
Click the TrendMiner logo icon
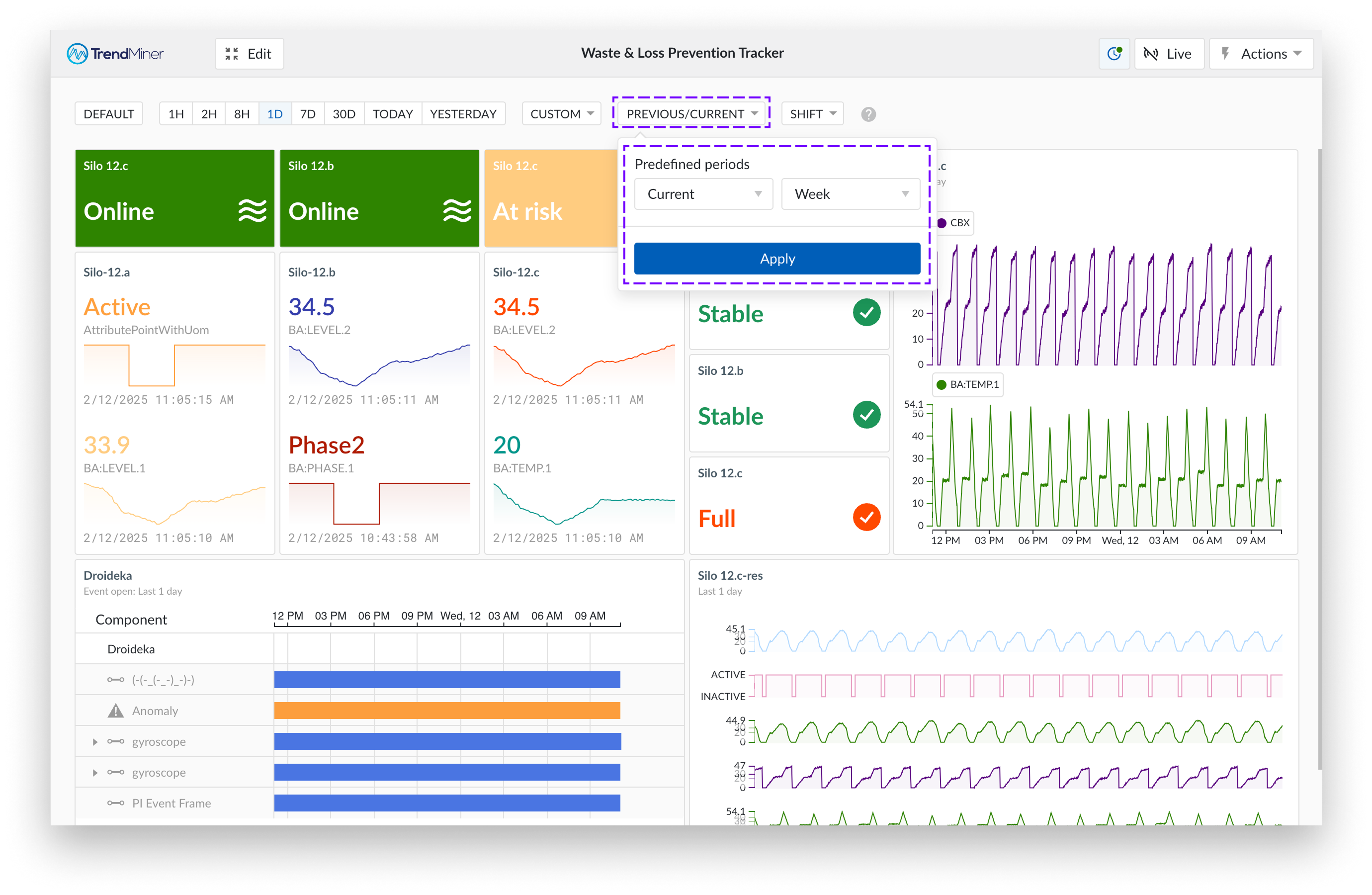tap(77, 54)
